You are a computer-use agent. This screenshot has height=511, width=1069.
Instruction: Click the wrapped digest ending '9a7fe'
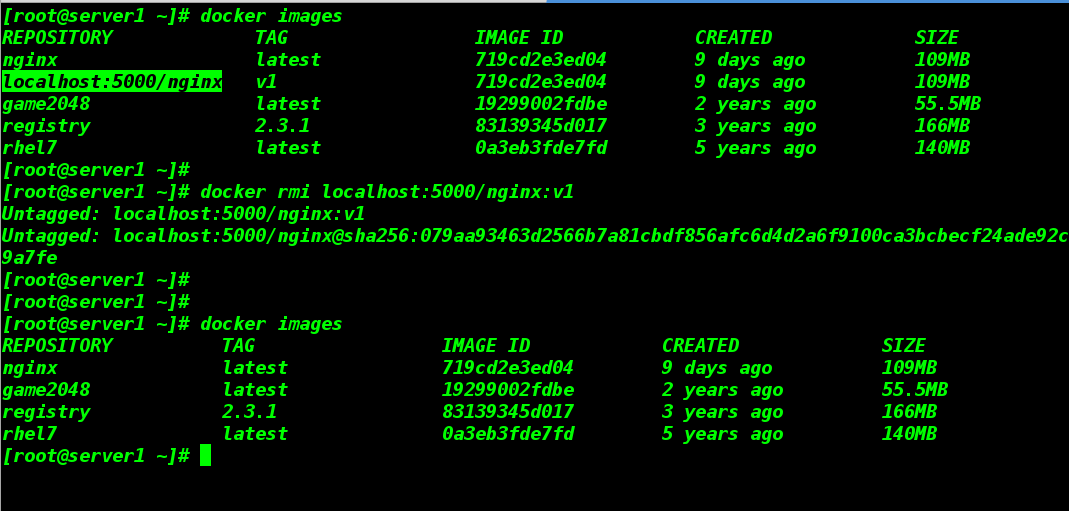pos(29,258)
